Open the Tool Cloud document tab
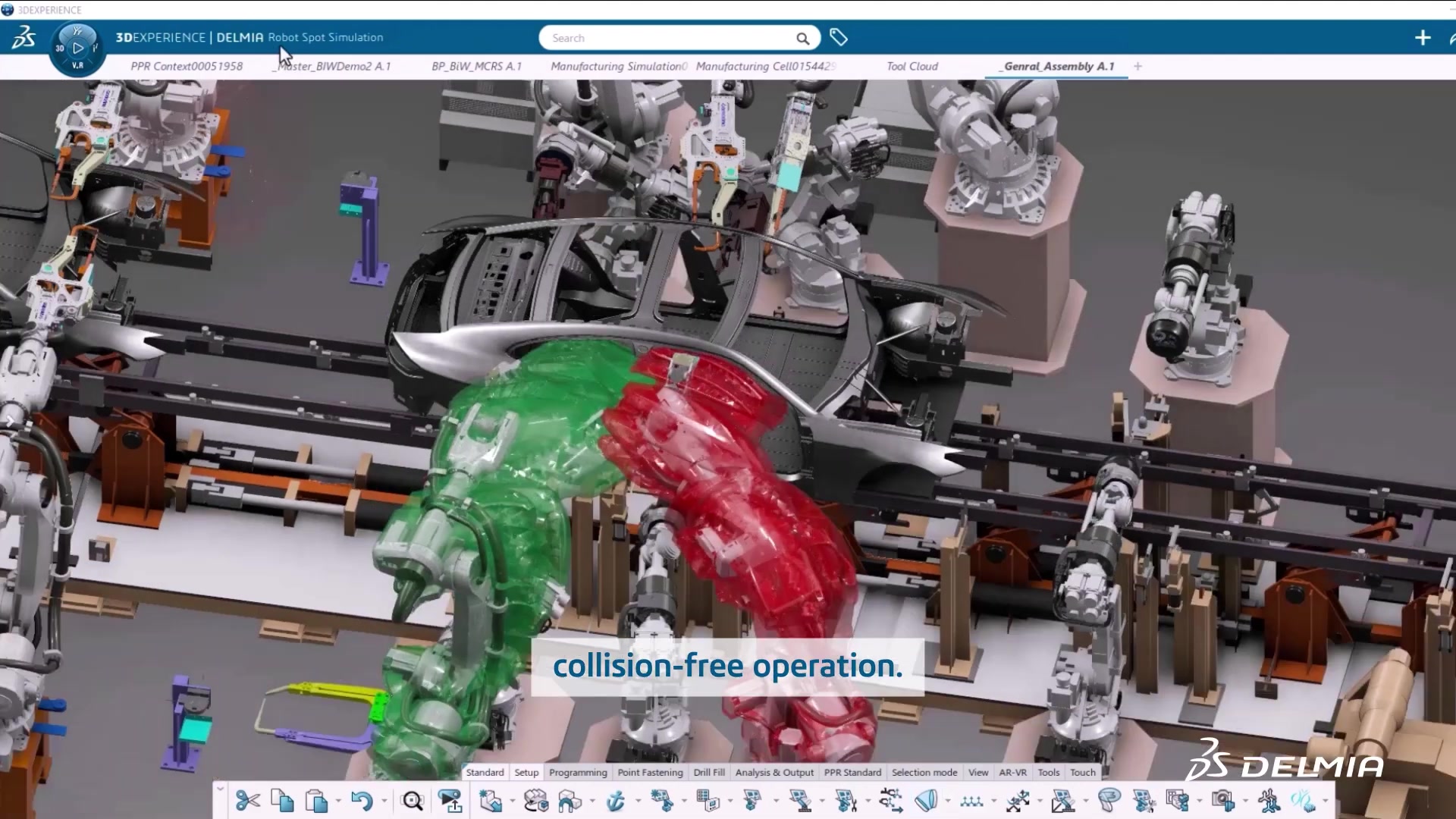Image resolution: width=1456 pixels, height=819 pixels. 912,66
